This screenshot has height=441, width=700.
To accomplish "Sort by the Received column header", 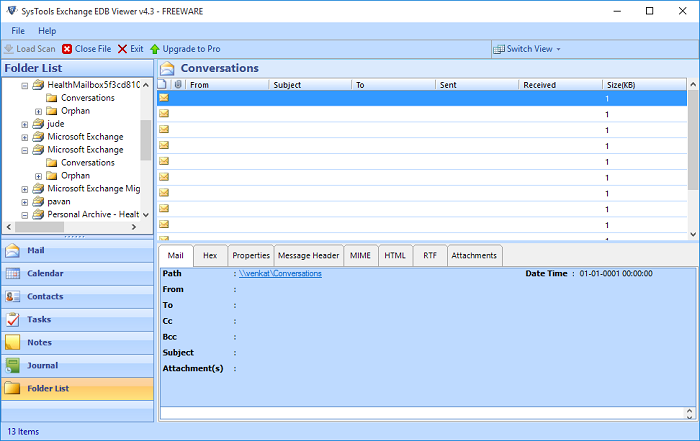I will (560, 85).
